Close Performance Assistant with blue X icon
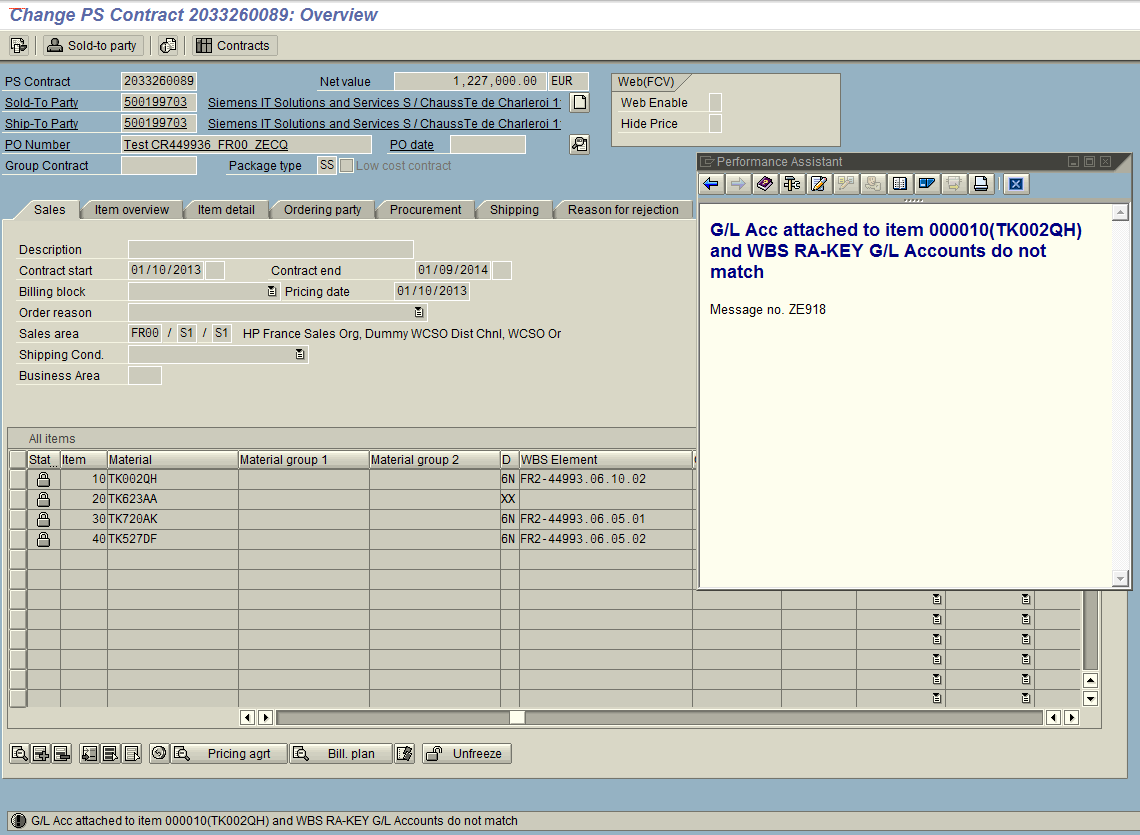 pos(1016,184)
